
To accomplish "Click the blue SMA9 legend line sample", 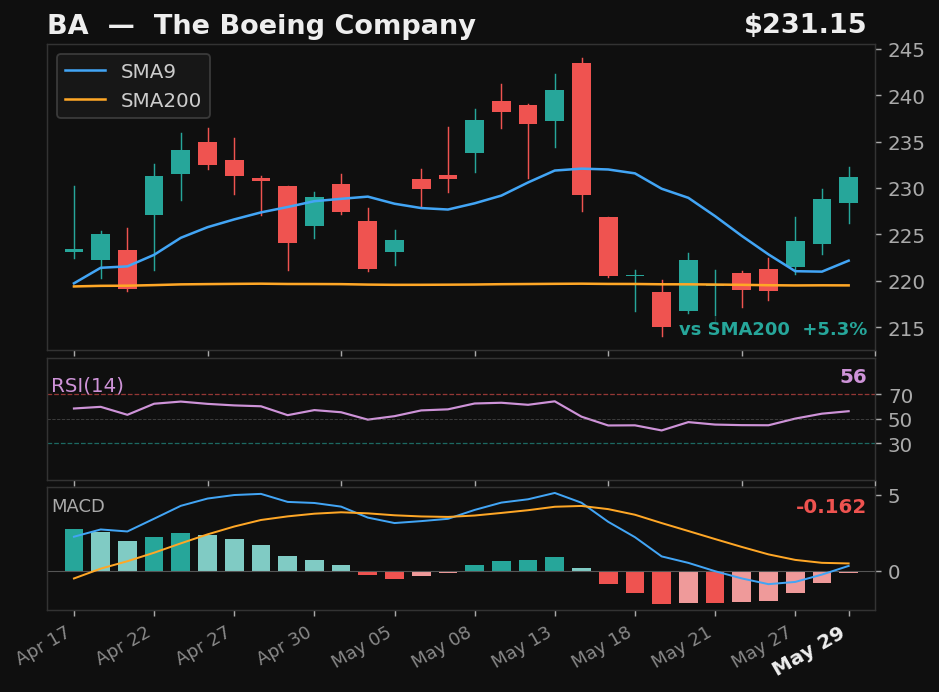I will (85, 71).
